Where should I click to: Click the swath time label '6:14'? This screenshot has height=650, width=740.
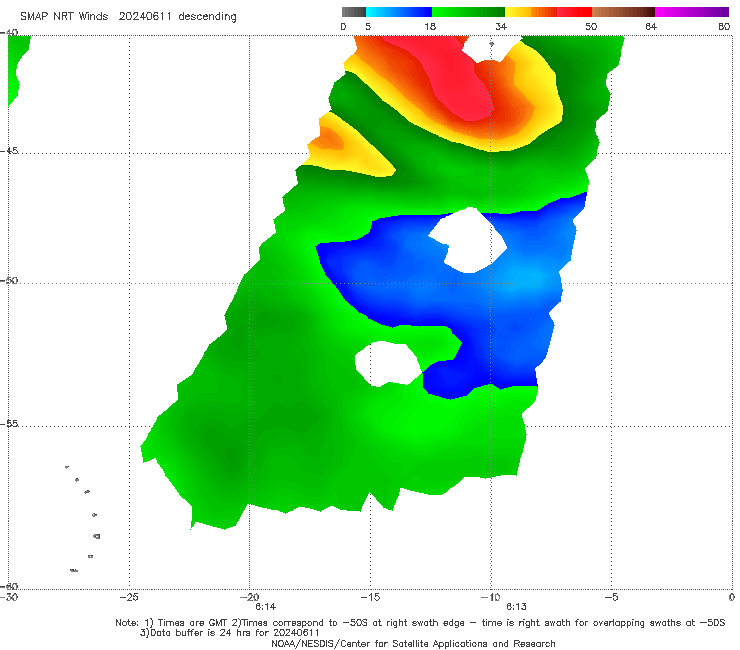[266, 607]
